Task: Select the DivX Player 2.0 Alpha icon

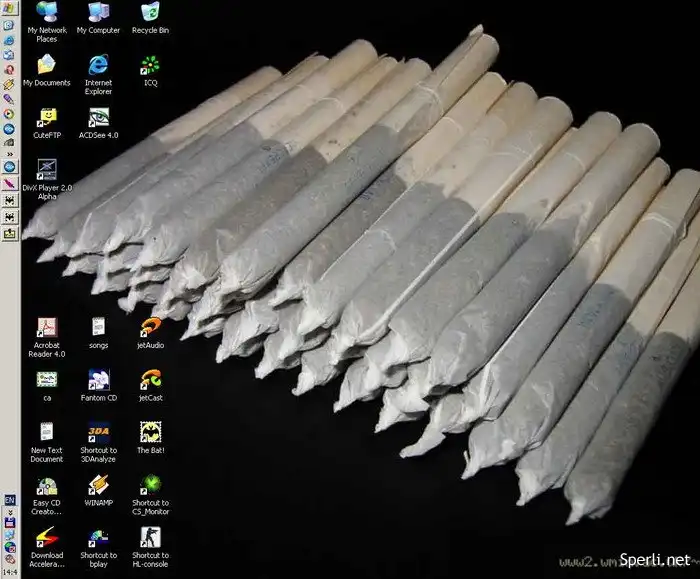Action: coord(46,170)
